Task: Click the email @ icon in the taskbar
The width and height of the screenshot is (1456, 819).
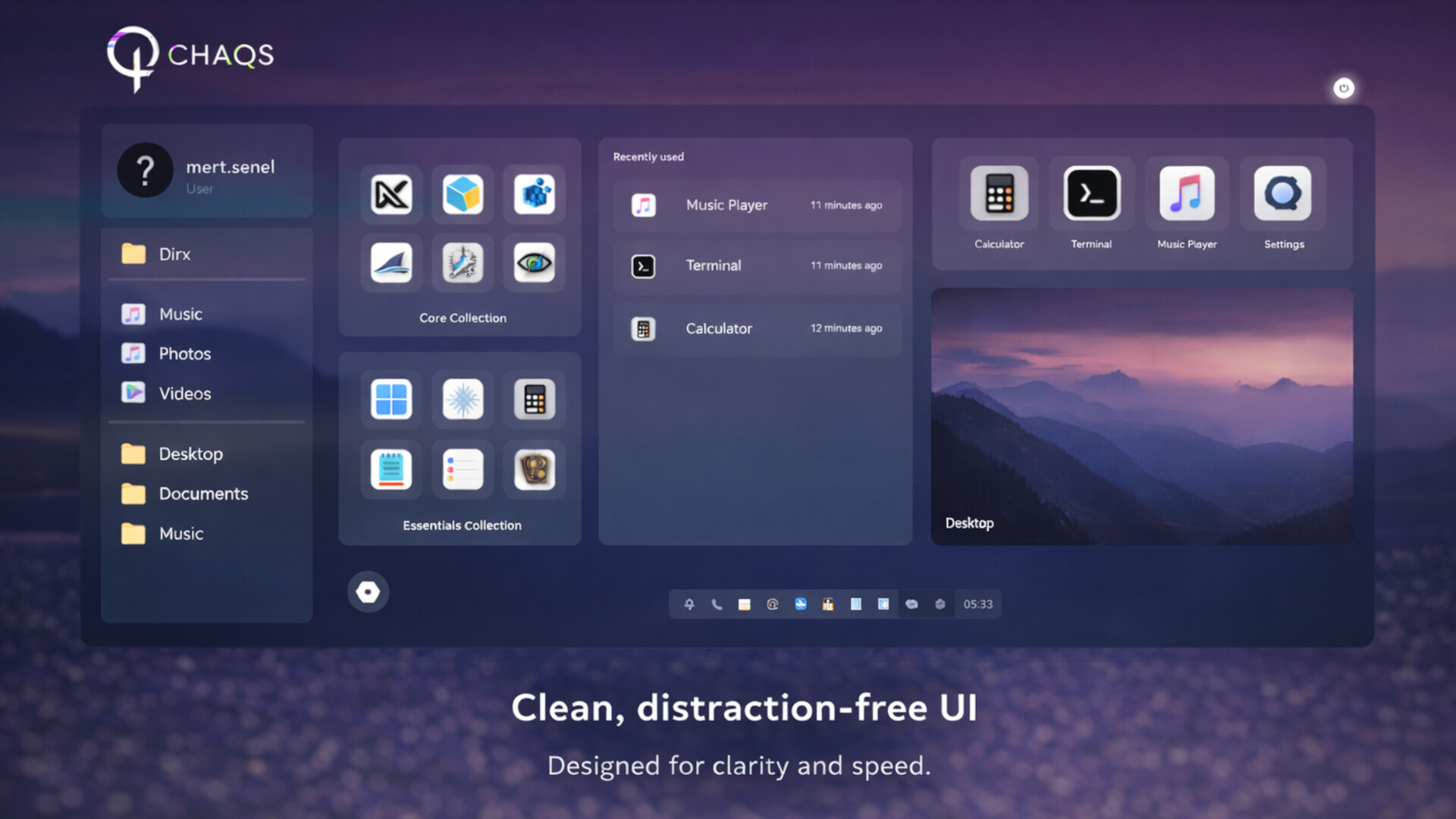Action: click(773, 604)
